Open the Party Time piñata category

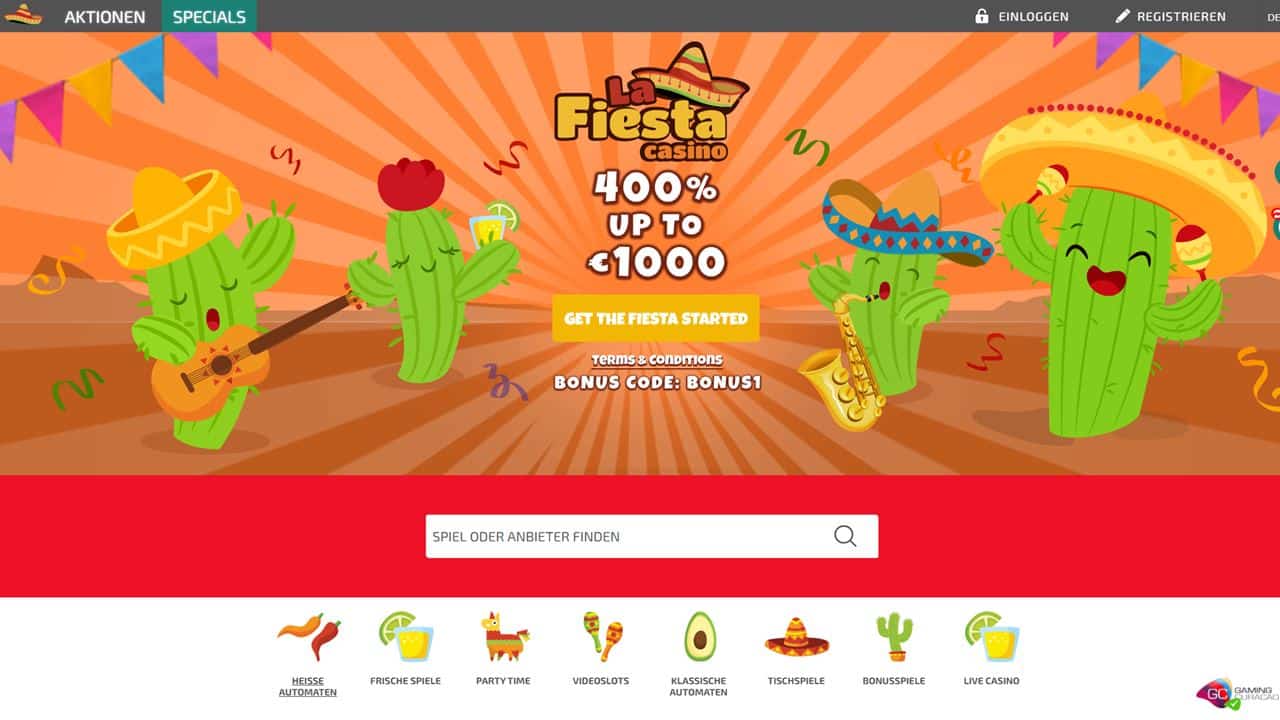503,636
